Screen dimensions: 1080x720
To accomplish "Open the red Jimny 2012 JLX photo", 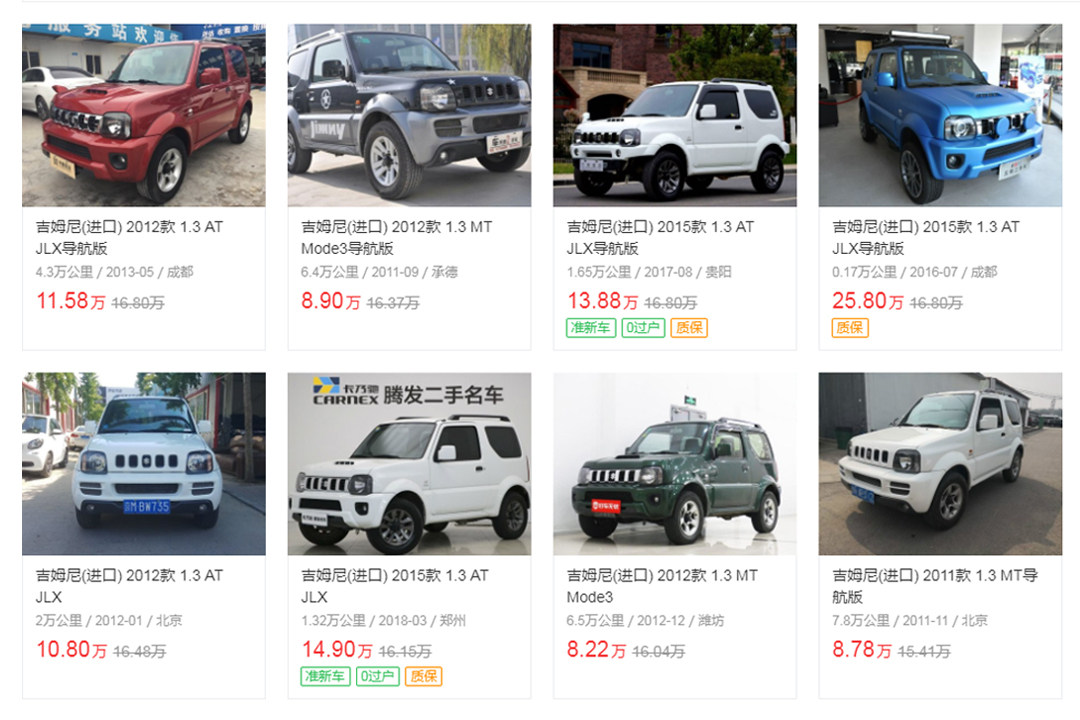I will pyautogui.click(x=143, y=115).
